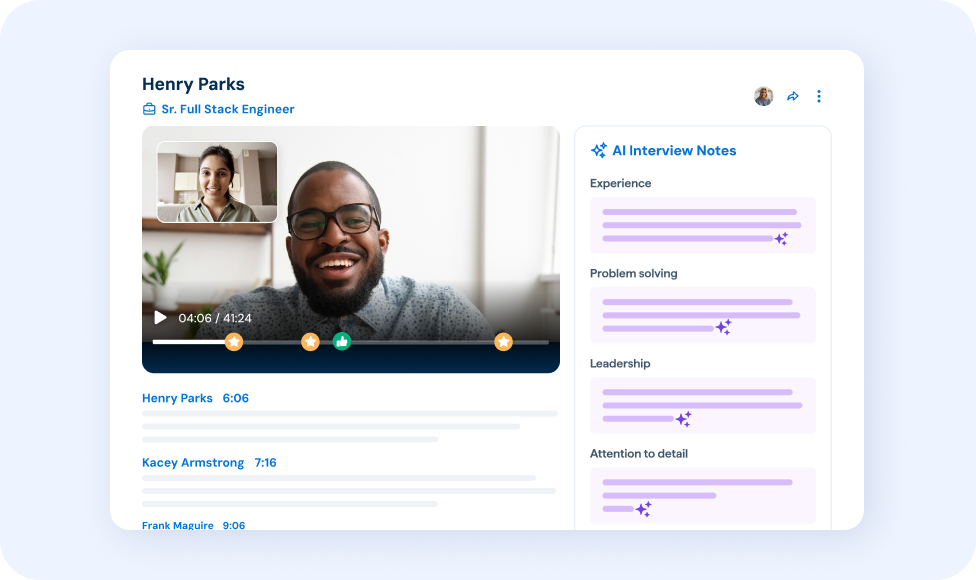Click sparkle icon in Attention to detail note
This screenshot has width=976, height=580.
pos(643,509)
